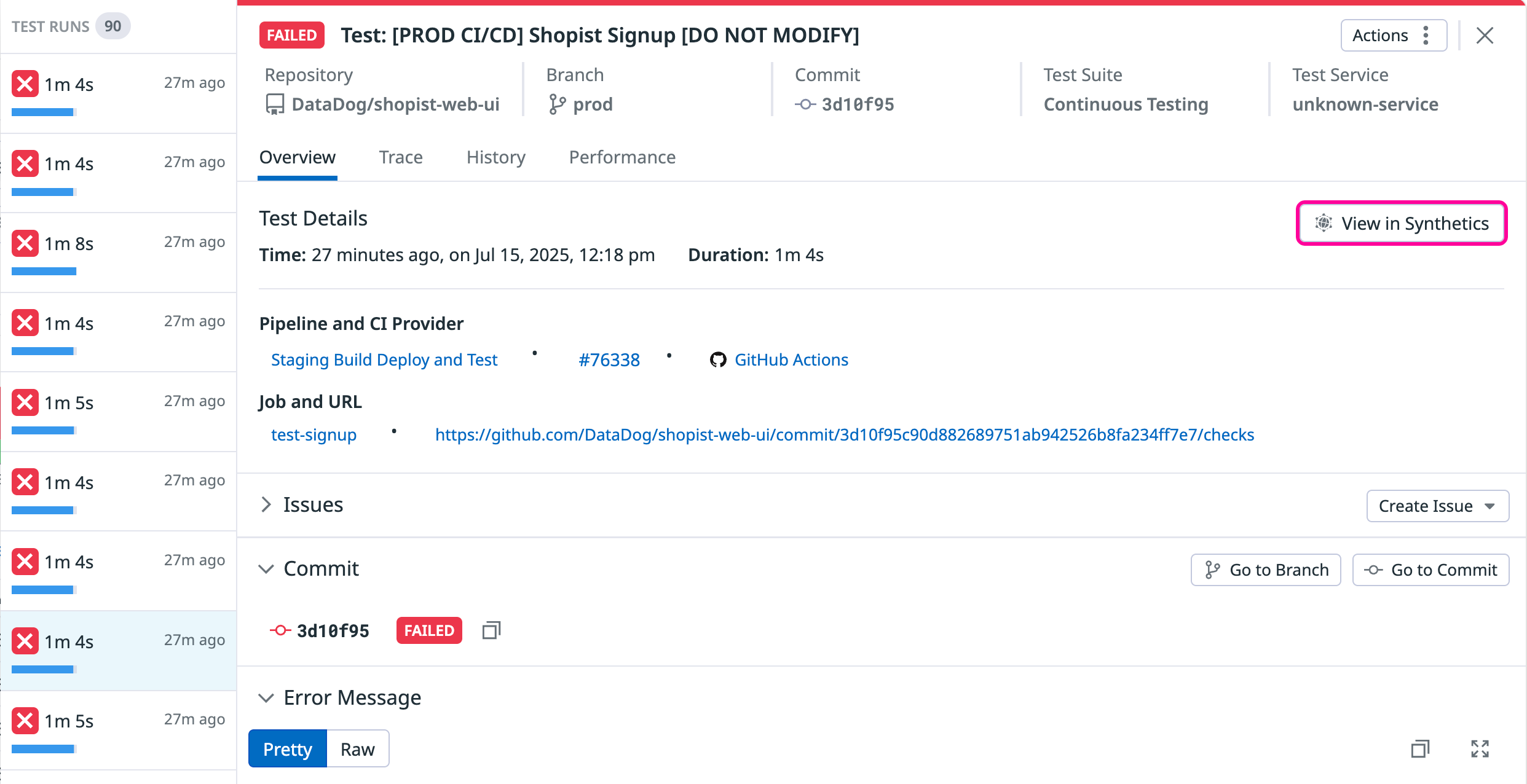Click the GitHub Actions provider icon
Viewport: 1527px width, 784px height.
click(x=718, y=359)
